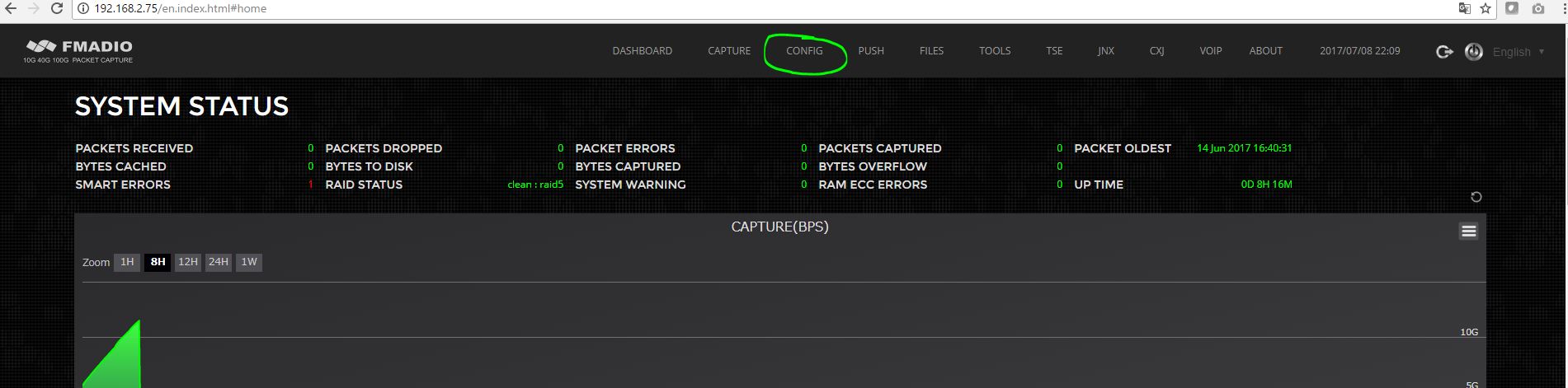Click the camera extension icon

click(x=1538, y=8)
